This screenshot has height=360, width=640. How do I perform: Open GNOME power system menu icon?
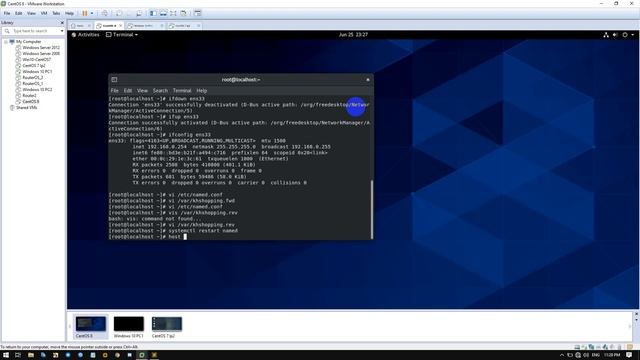point(625,35)
